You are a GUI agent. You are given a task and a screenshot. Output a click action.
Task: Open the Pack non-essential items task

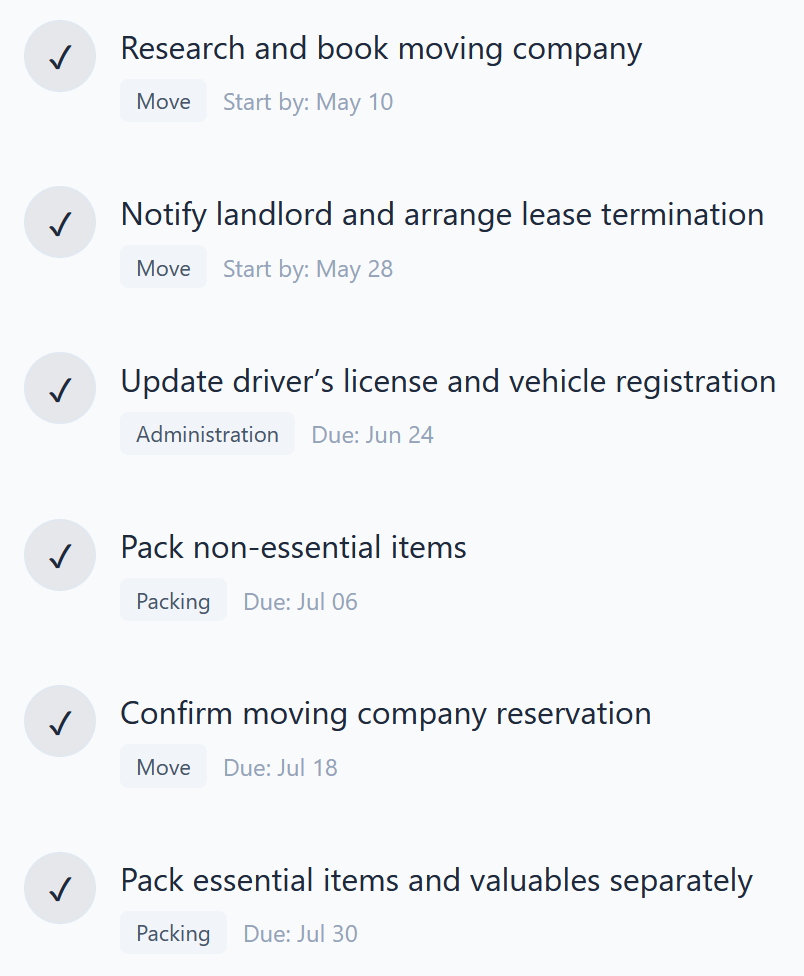tap(293, 547)
